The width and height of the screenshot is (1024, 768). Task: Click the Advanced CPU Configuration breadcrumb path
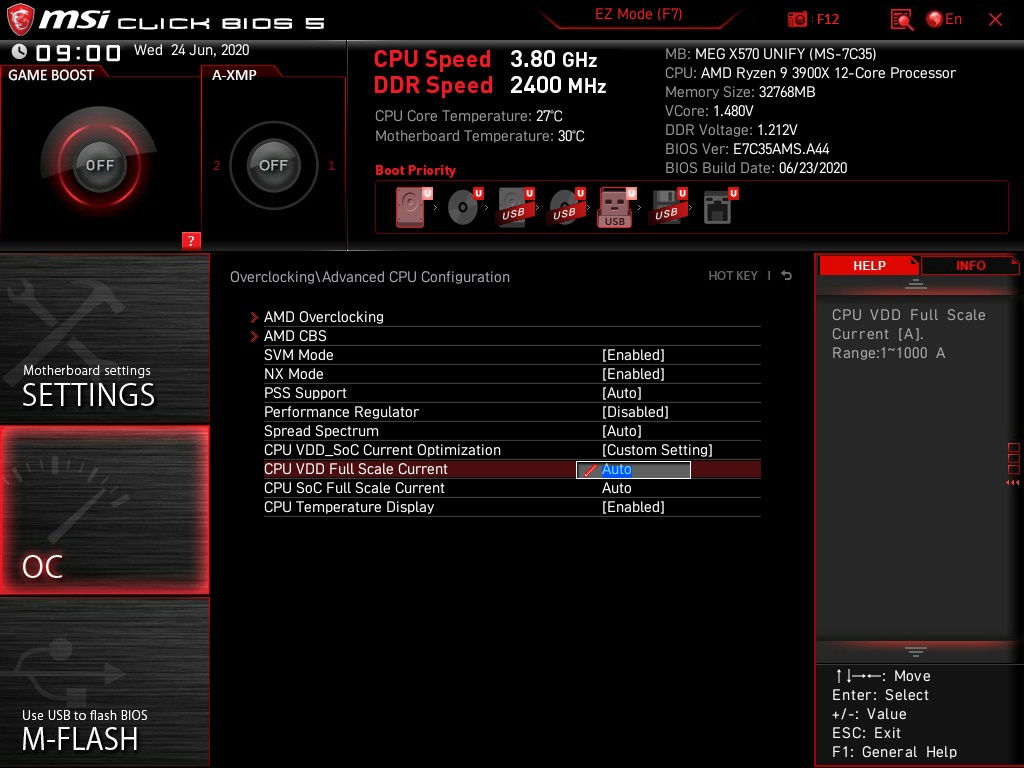tap(370, 277)
